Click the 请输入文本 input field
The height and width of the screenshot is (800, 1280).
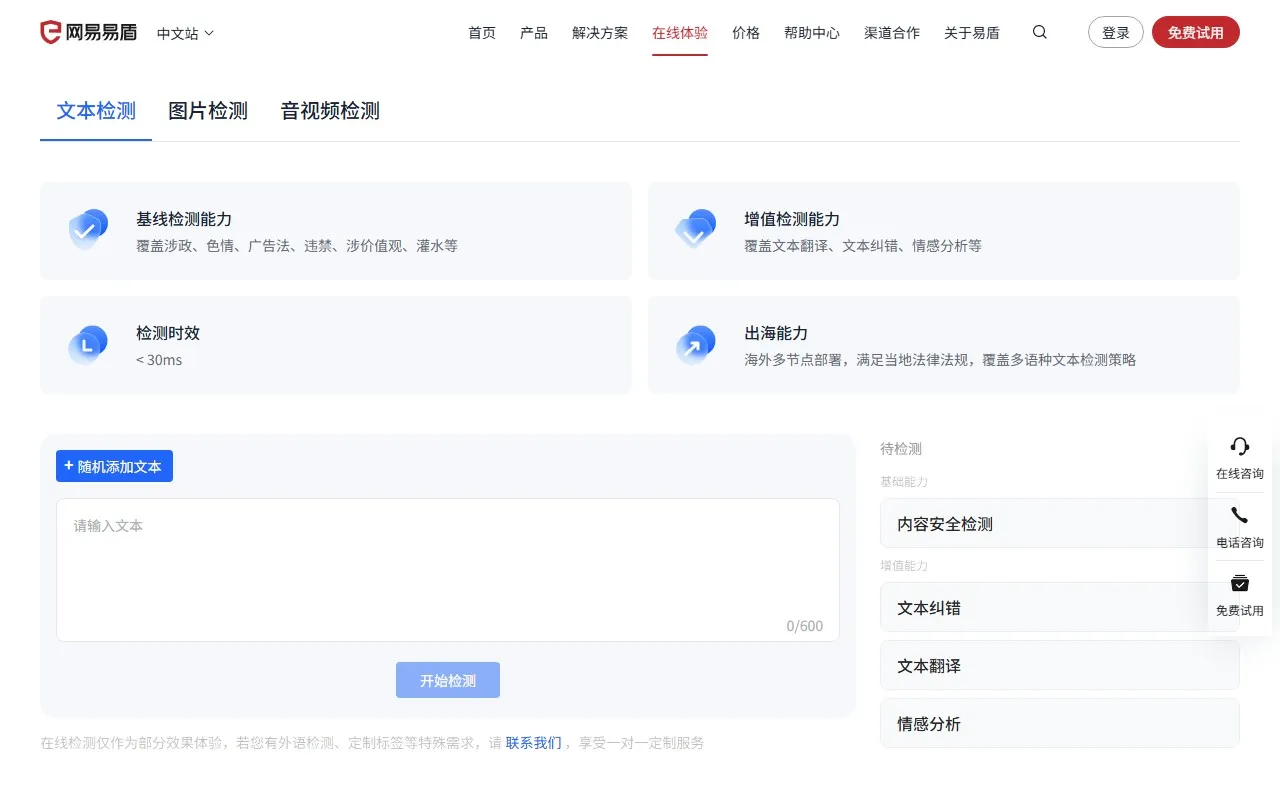click(448, 568)
